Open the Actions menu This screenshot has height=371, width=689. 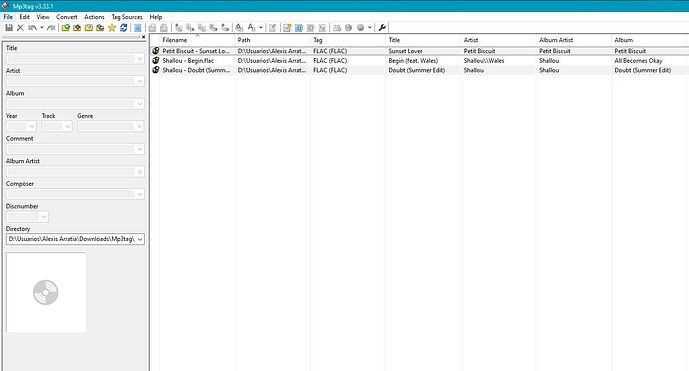(94, 17)
